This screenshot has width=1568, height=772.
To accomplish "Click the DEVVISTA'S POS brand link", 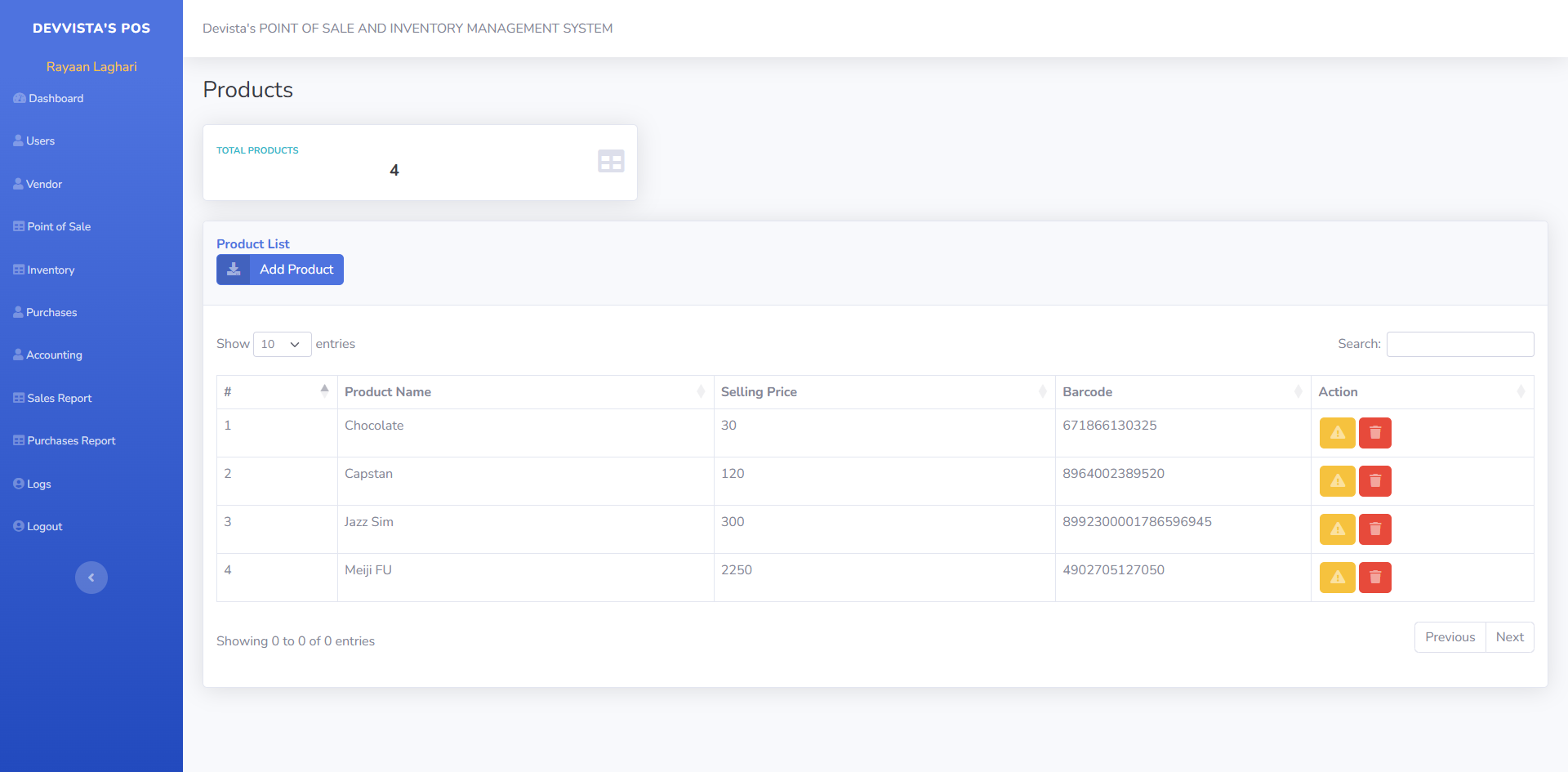I will [91, 28].
